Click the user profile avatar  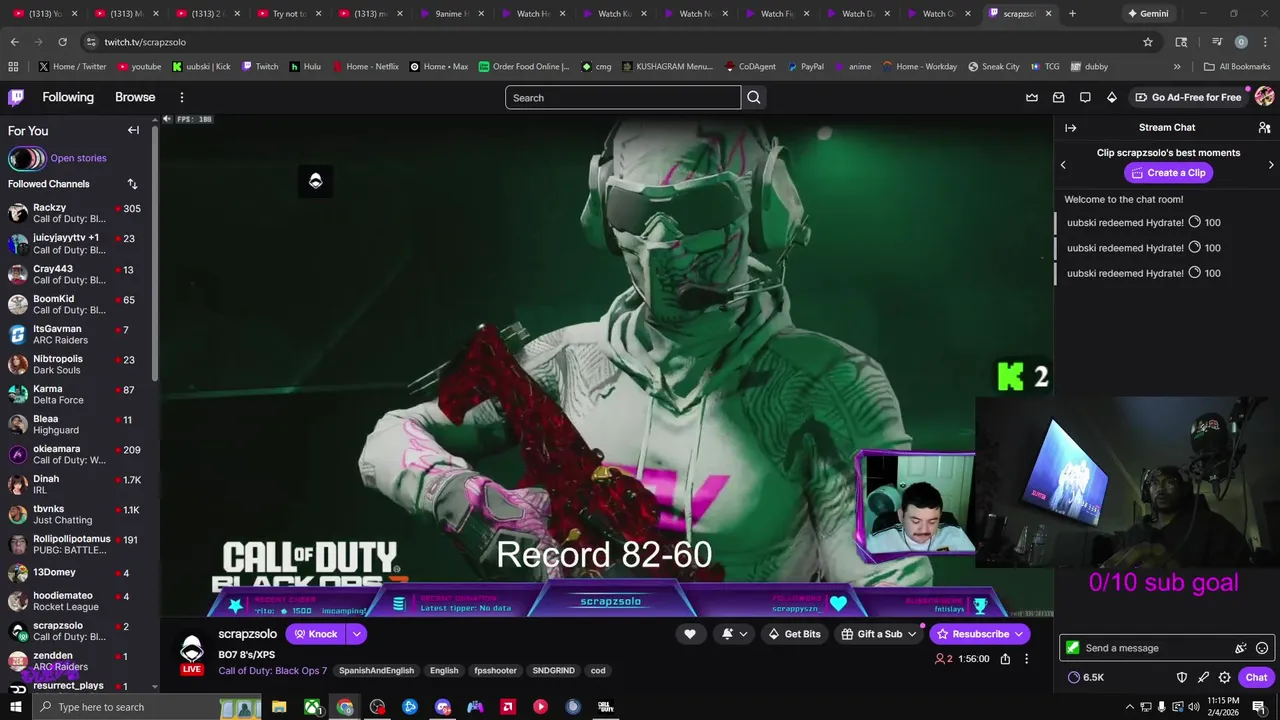click(x=1264, y=97)
